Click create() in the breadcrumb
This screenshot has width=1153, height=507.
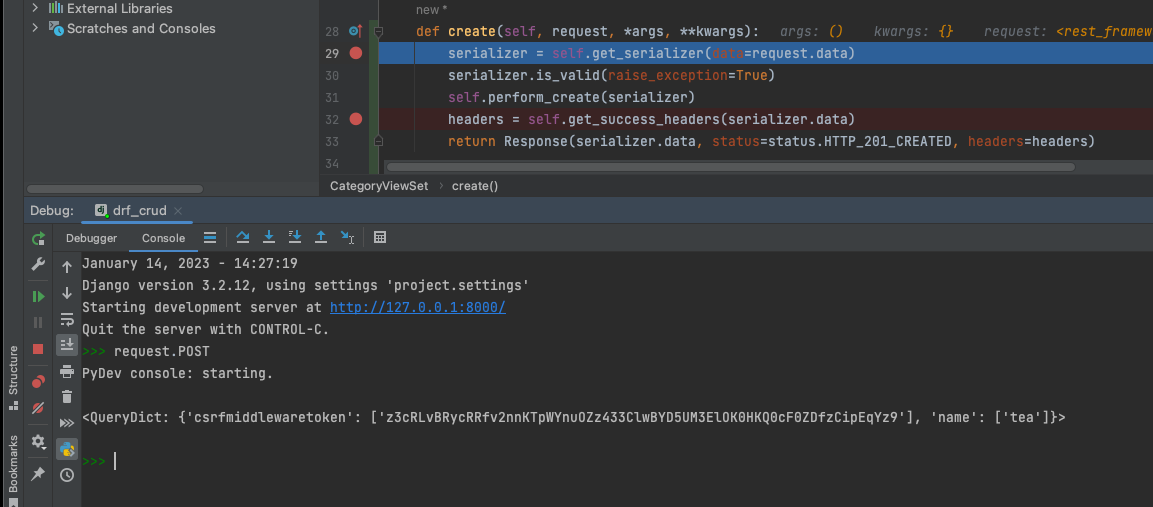point(475,186)
